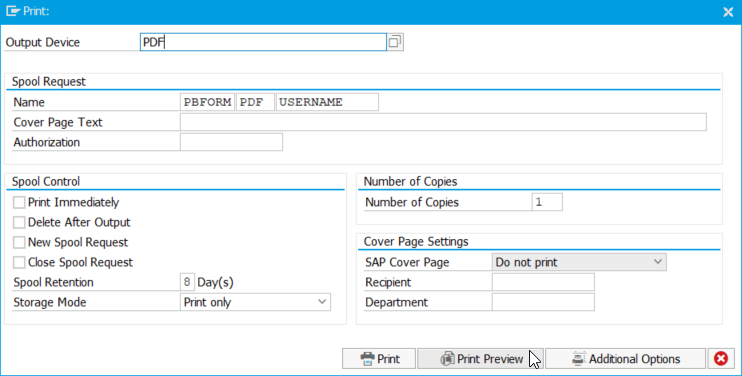Click the Spool Retention label
The height and width of the screenshot is (376, 742).
[53, 282]
